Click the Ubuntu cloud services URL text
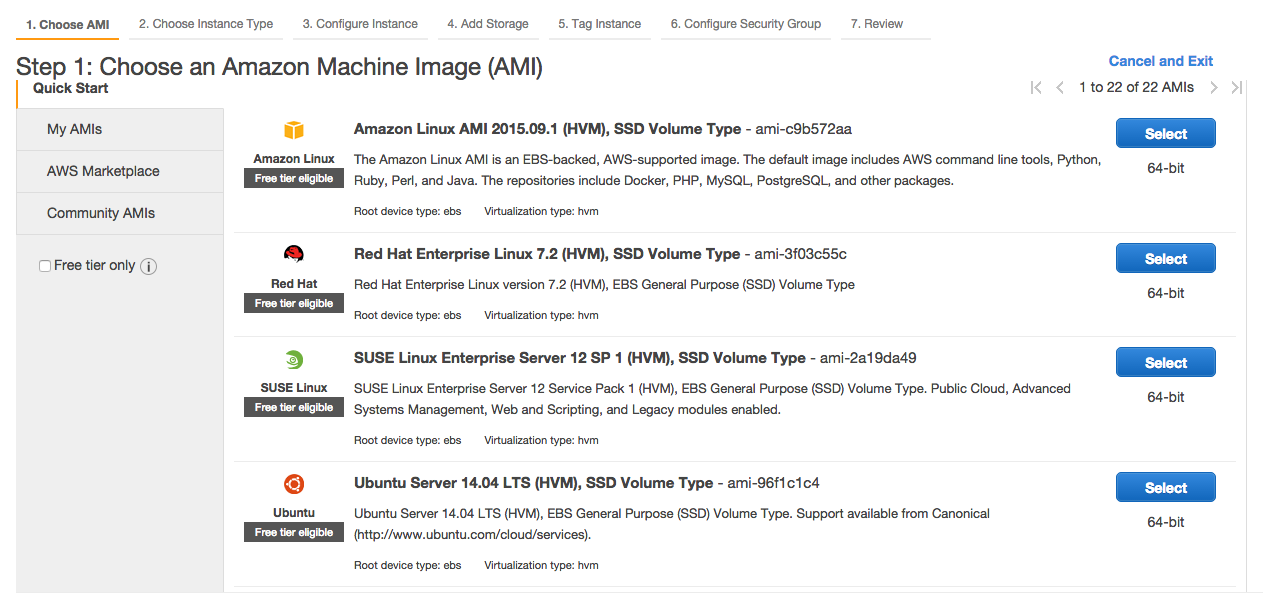Viewport: 1277px width, 606px height. [472, 535]
